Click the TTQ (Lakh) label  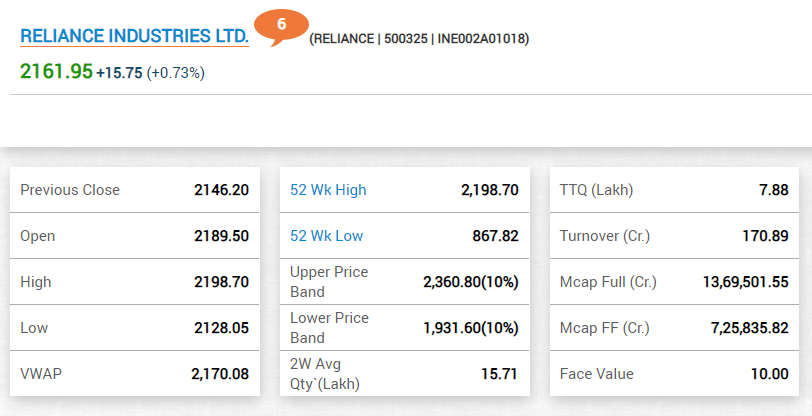pyautogui.click(x=597, y=190)
